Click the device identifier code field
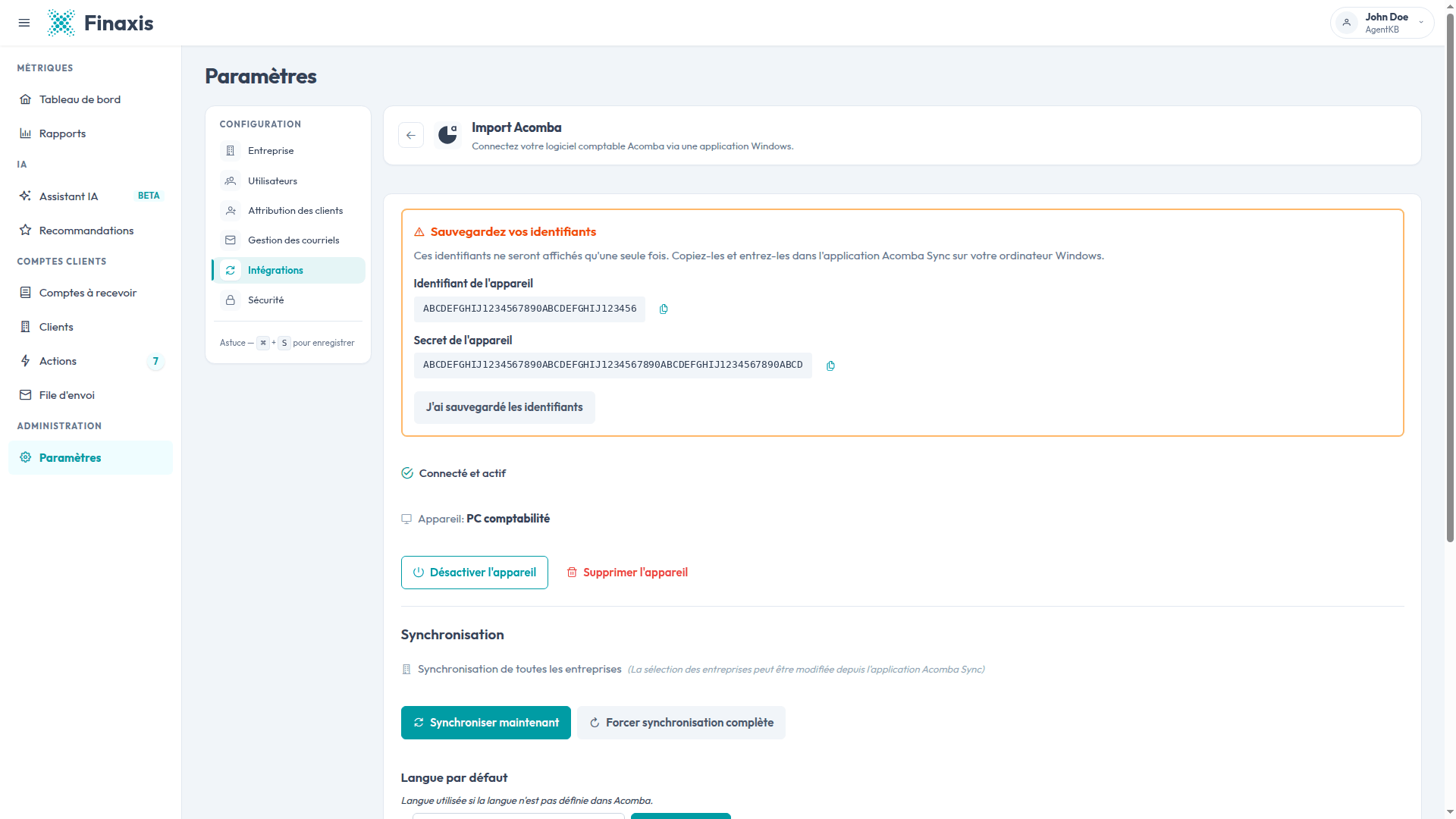Image resolution: width=1456 pixels, height=819 pixels. point(529,309)
